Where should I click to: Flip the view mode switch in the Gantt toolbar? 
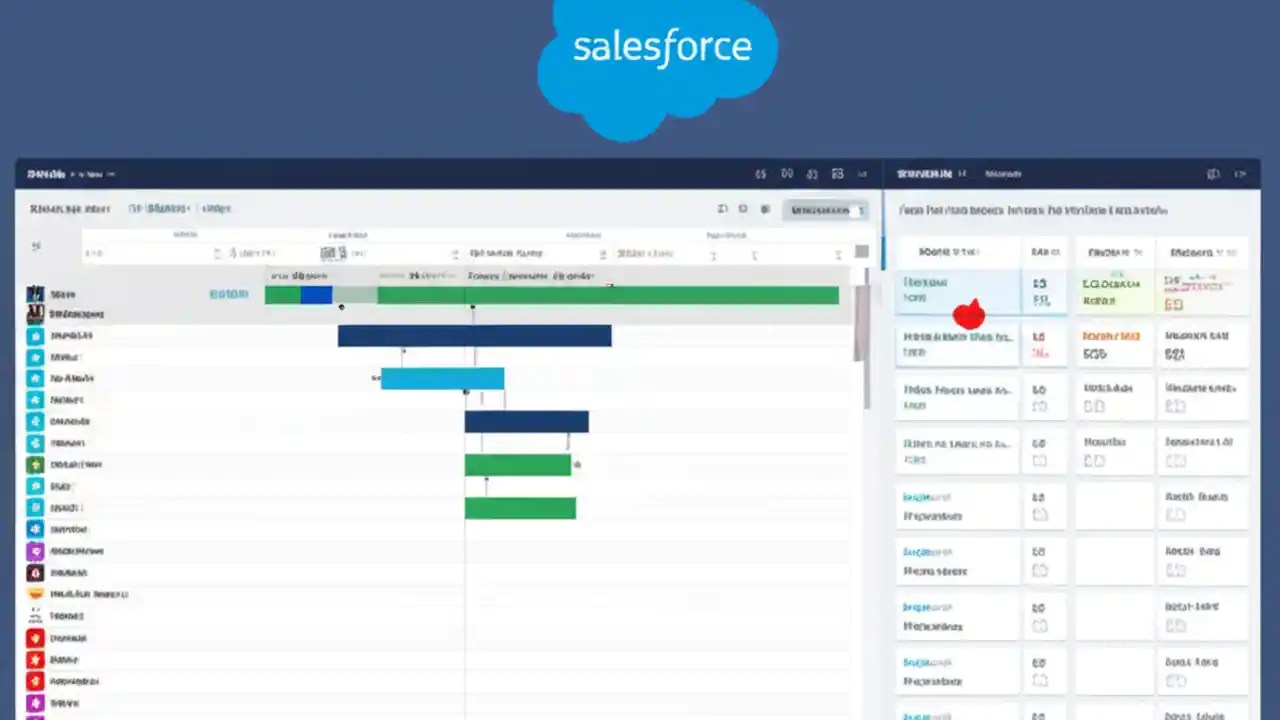point(855,210)
